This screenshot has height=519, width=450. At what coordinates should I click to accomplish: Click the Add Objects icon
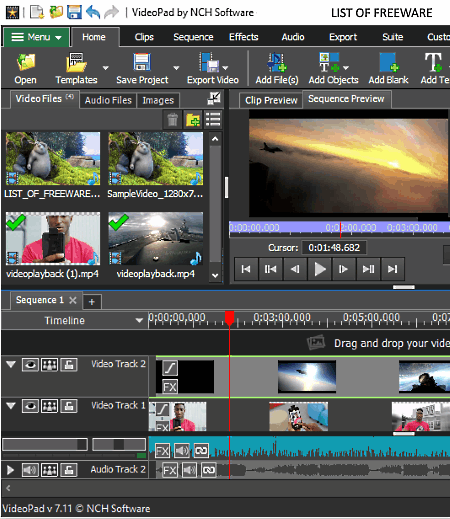click(x=329, y=62)
